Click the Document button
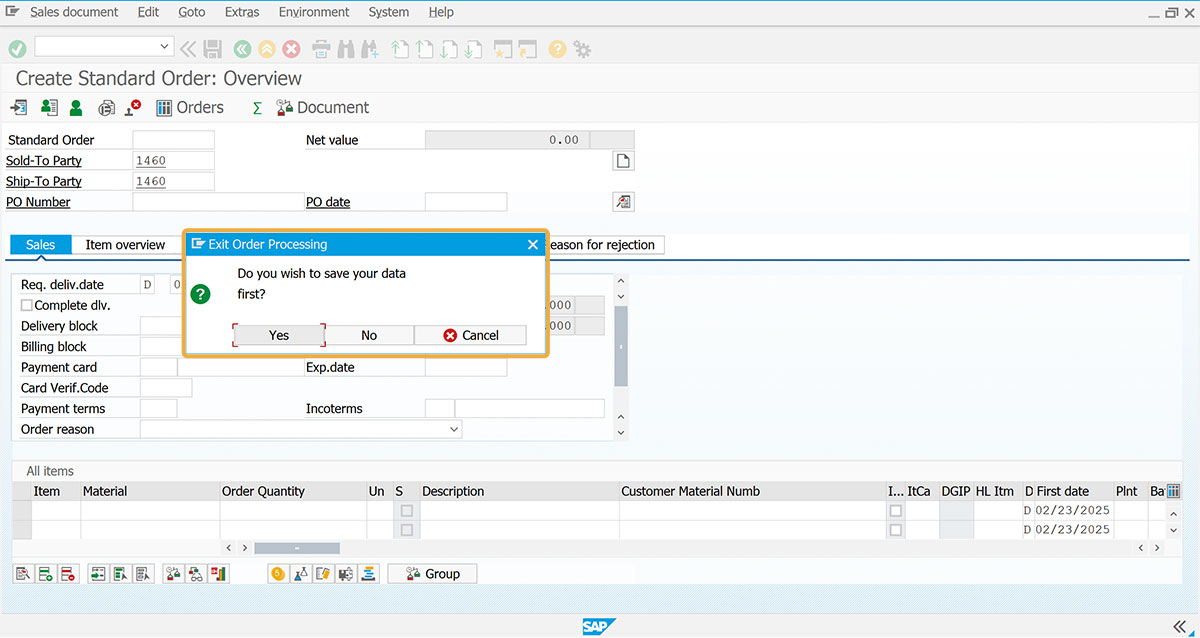The height and width of the screenshot is (638, 1200). point(322,108)
